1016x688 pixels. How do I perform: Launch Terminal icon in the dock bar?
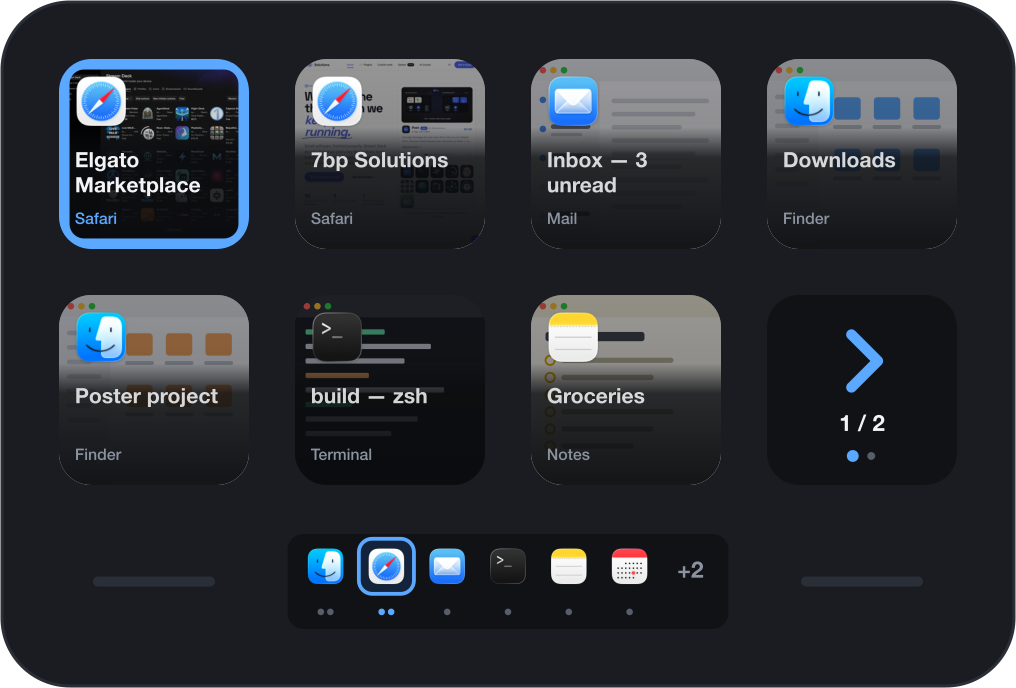coord(508,566)
